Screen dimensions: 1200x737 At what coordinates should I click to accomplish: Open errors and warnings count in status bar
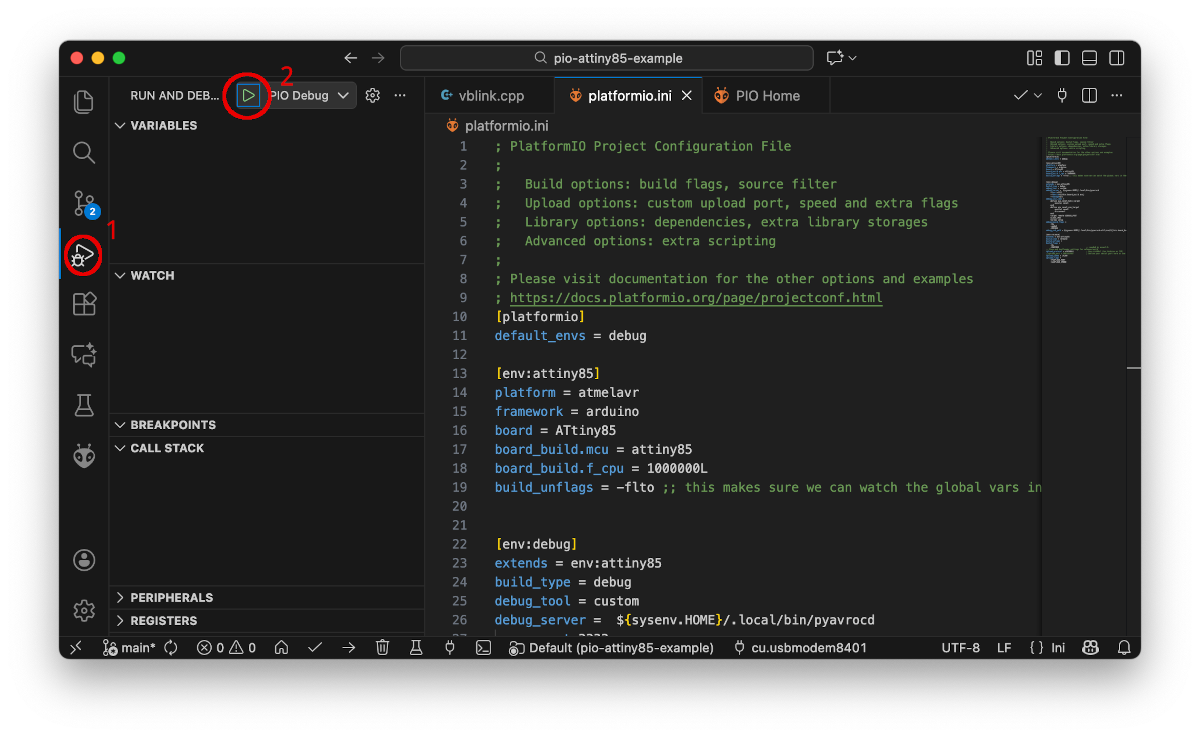point(226,648)
